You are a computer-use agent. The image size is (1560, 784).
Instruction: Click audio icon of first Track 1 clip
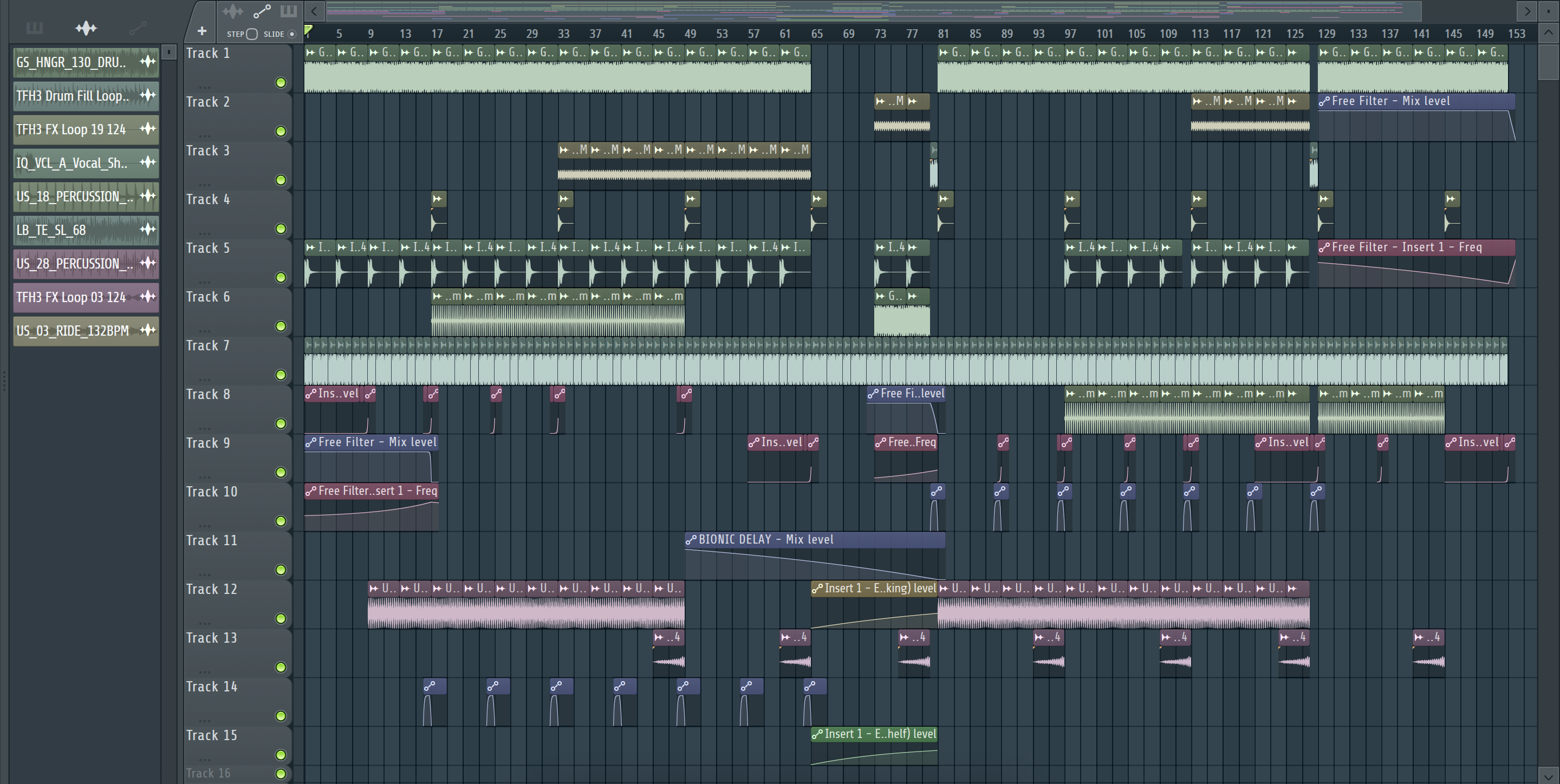coord(311,53)
